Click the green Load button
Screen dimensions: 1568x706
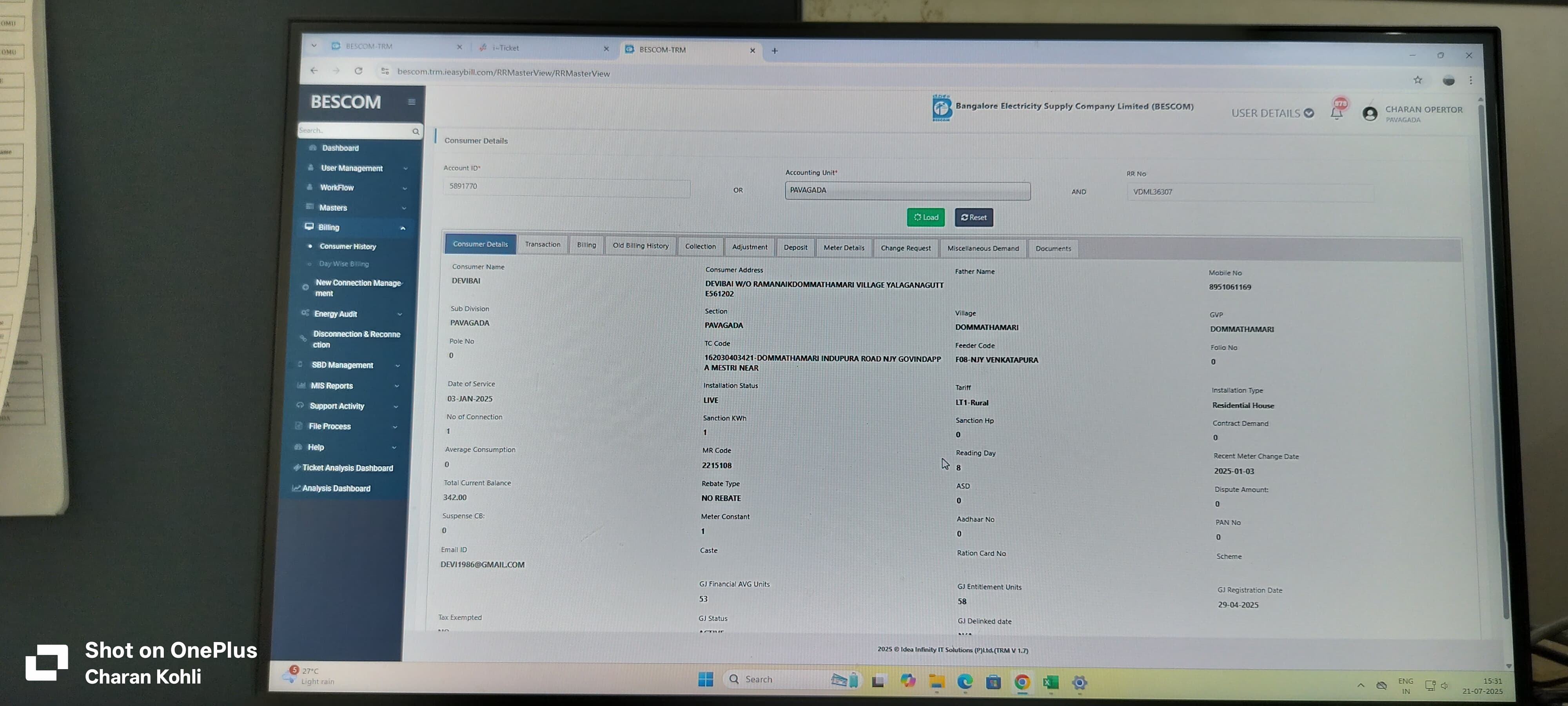(x=926, y=217)
